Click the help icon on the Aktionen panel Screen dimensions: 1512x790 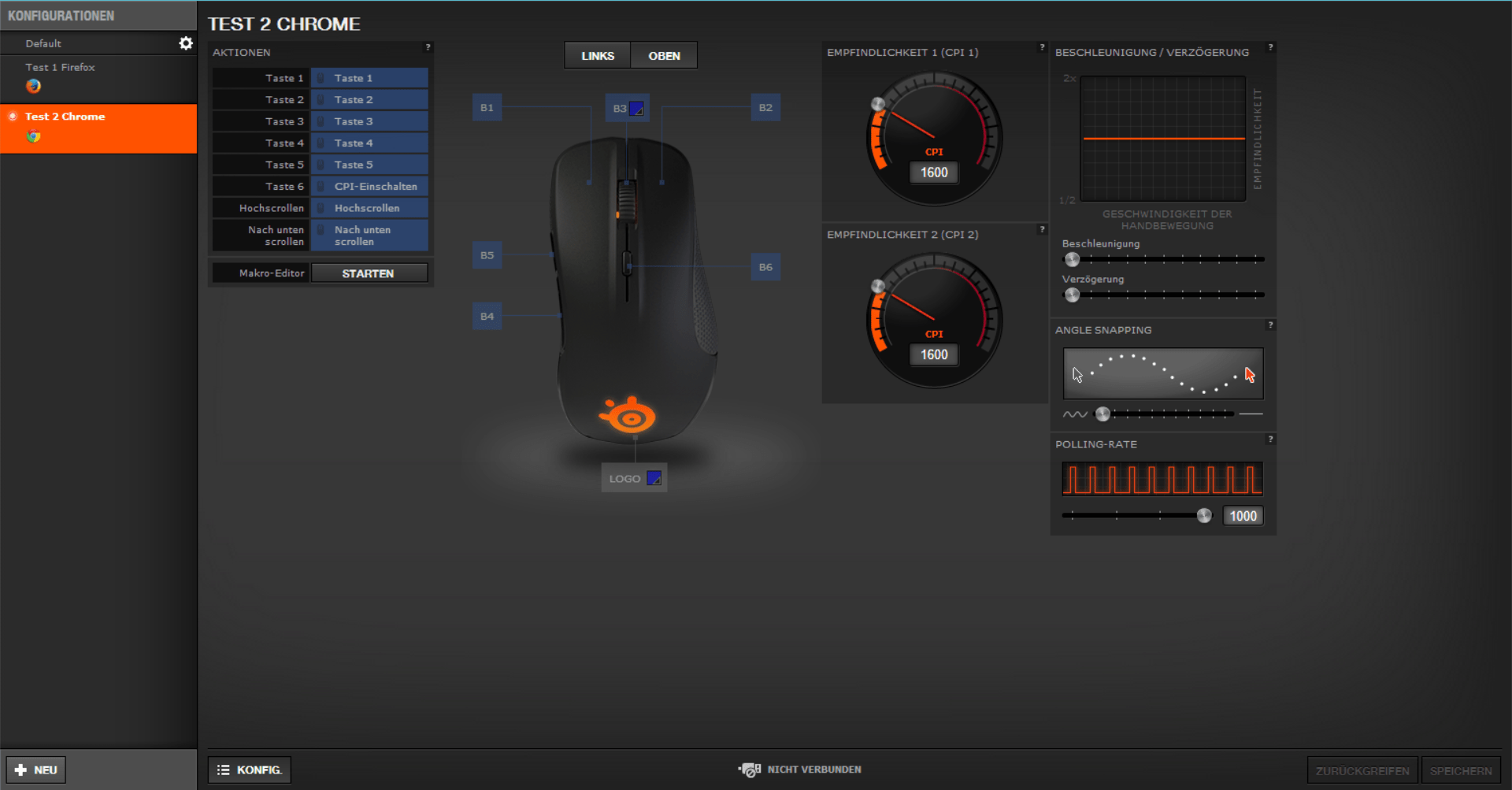click(428, 47)
